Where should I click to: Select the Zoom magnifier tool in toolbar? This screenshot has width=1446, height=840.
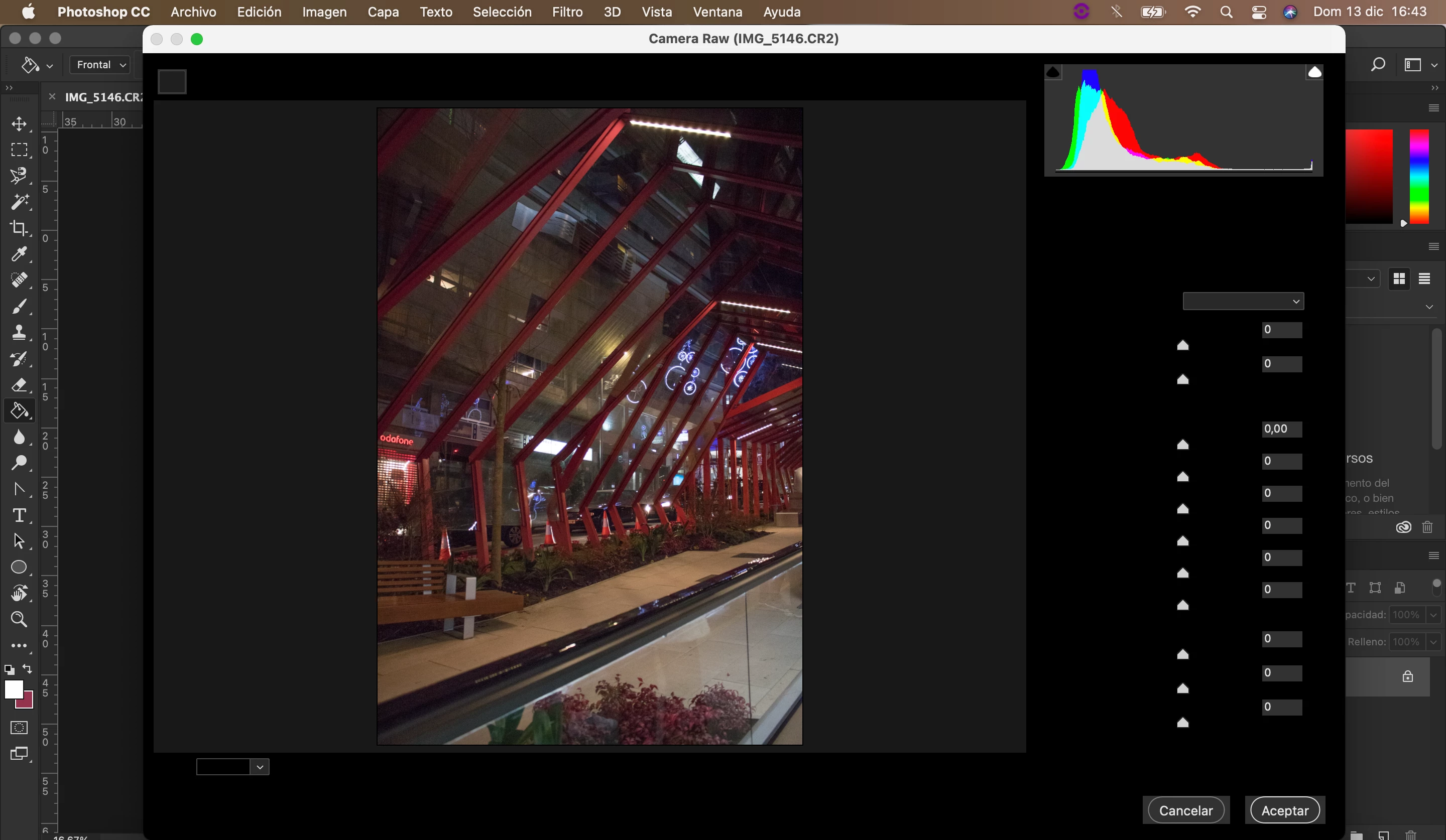[19, 619]
